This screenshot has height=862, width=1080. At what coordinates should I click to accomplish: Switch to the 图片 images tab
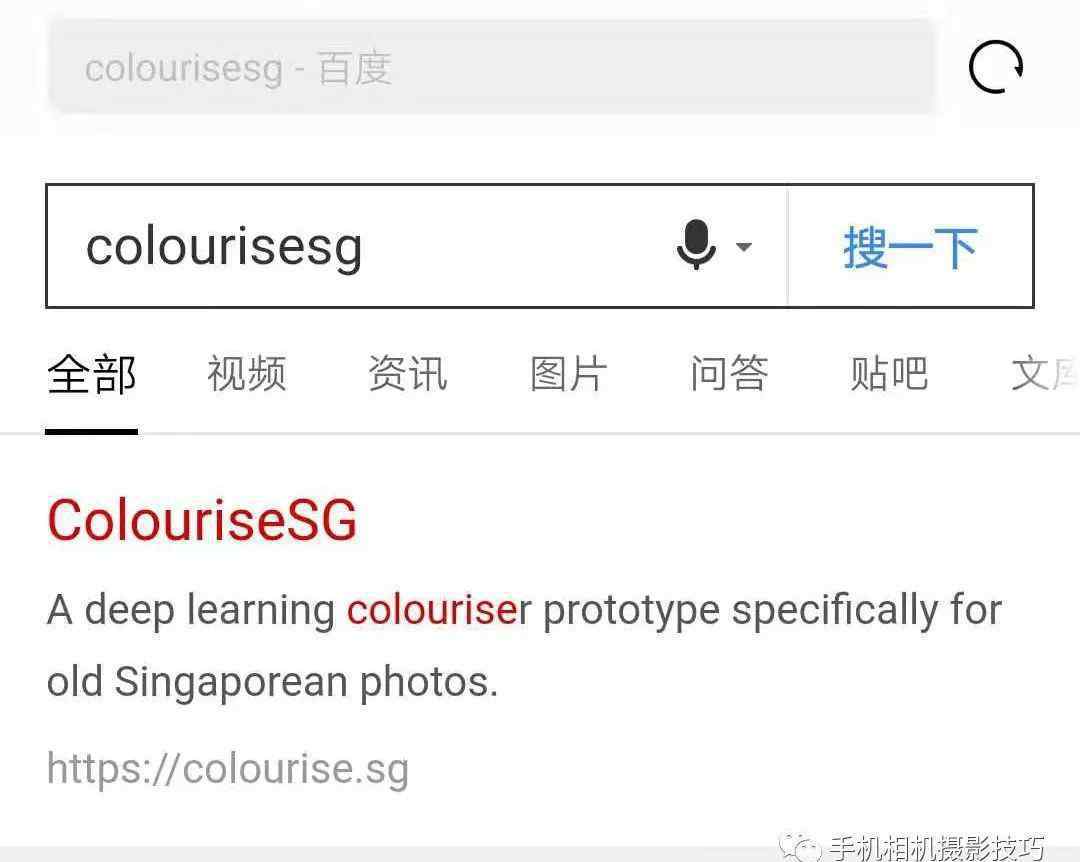pos(568,374)
